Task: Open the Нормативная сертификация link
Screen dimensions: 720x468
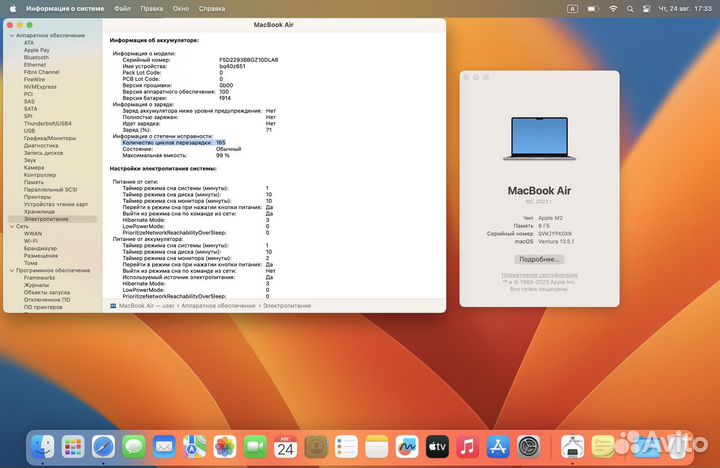Action: 539,275
